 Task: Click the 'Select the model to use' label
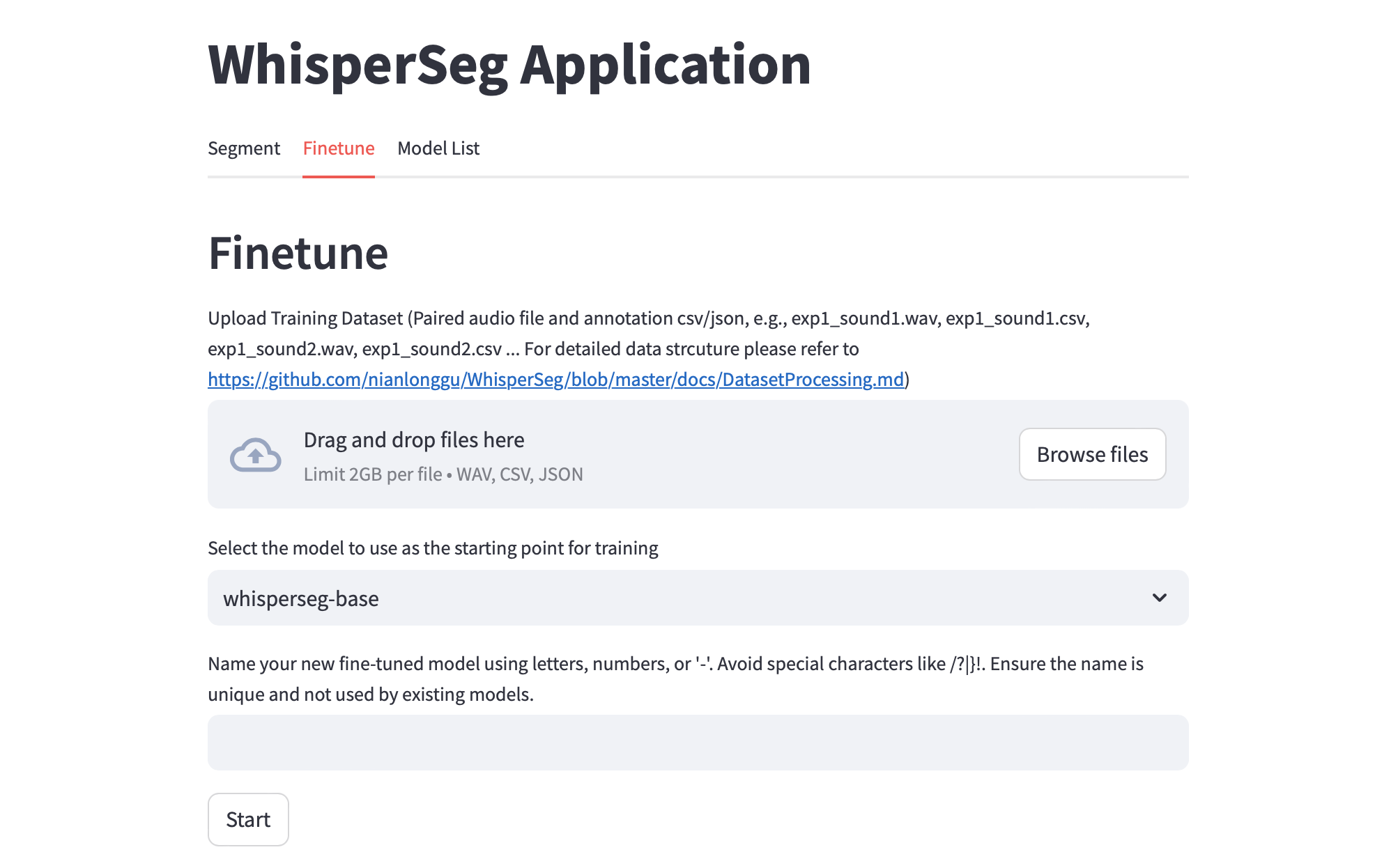[x=433, y=548]
